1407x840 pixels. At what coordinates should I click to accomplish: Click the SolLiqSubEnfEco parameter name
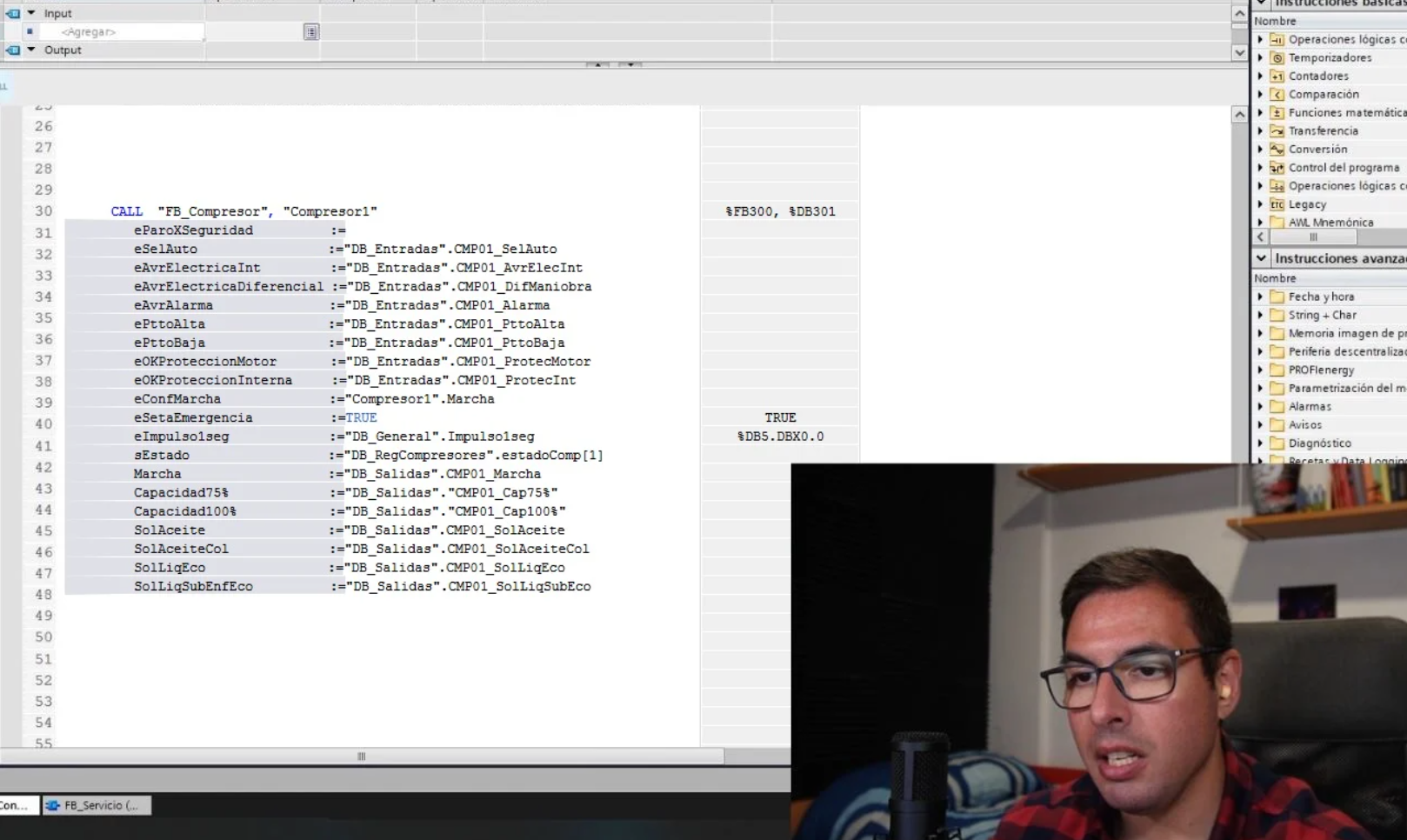[193, 586]
